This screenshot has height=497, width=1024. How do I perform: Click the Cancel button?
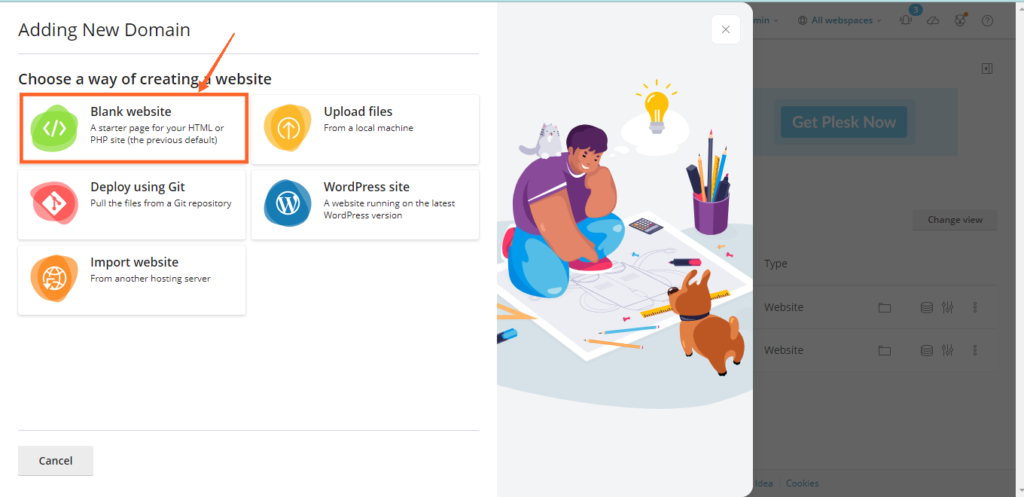56,460
